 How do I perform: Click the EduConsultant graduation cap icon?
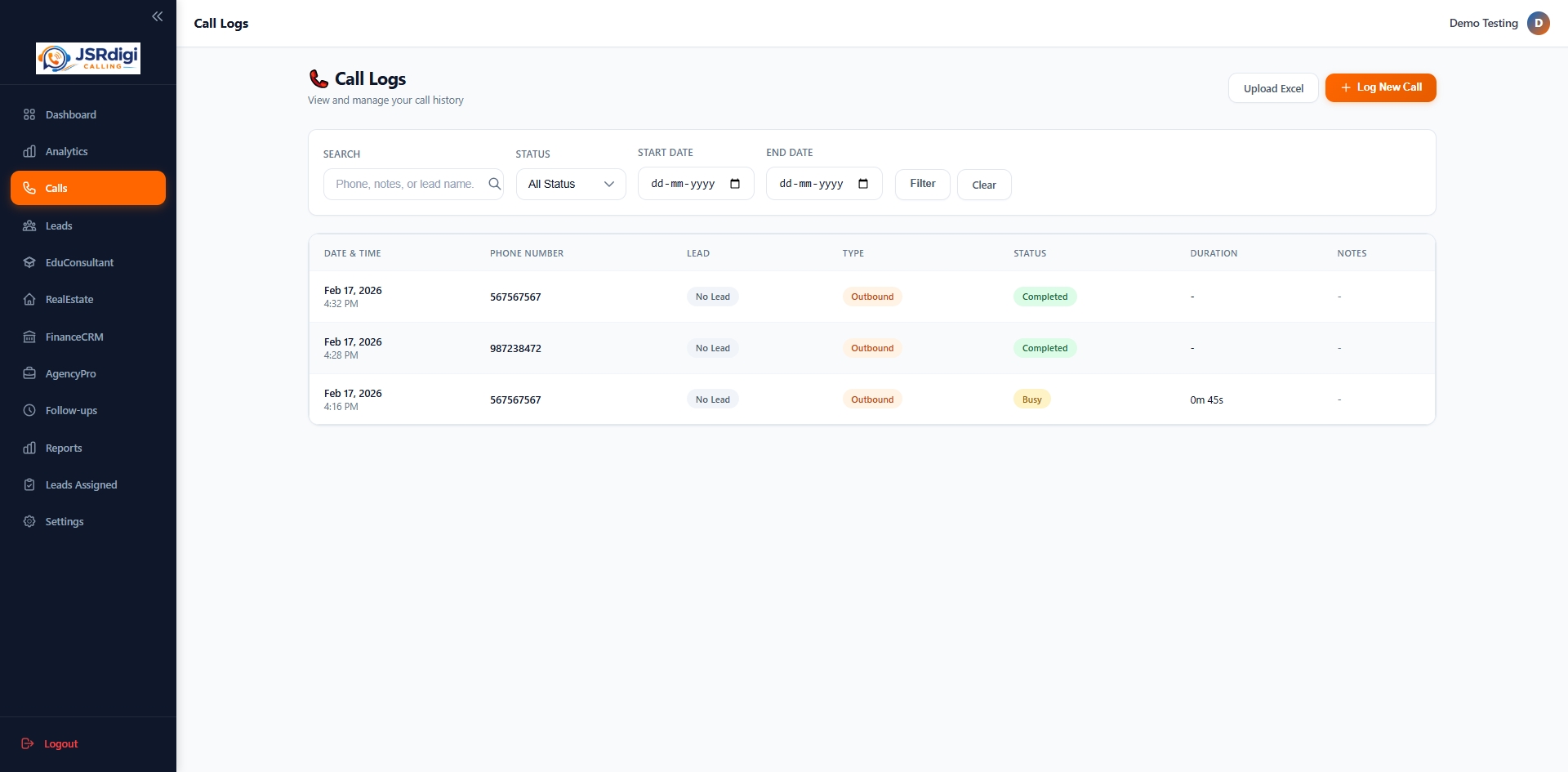point(29,262)
